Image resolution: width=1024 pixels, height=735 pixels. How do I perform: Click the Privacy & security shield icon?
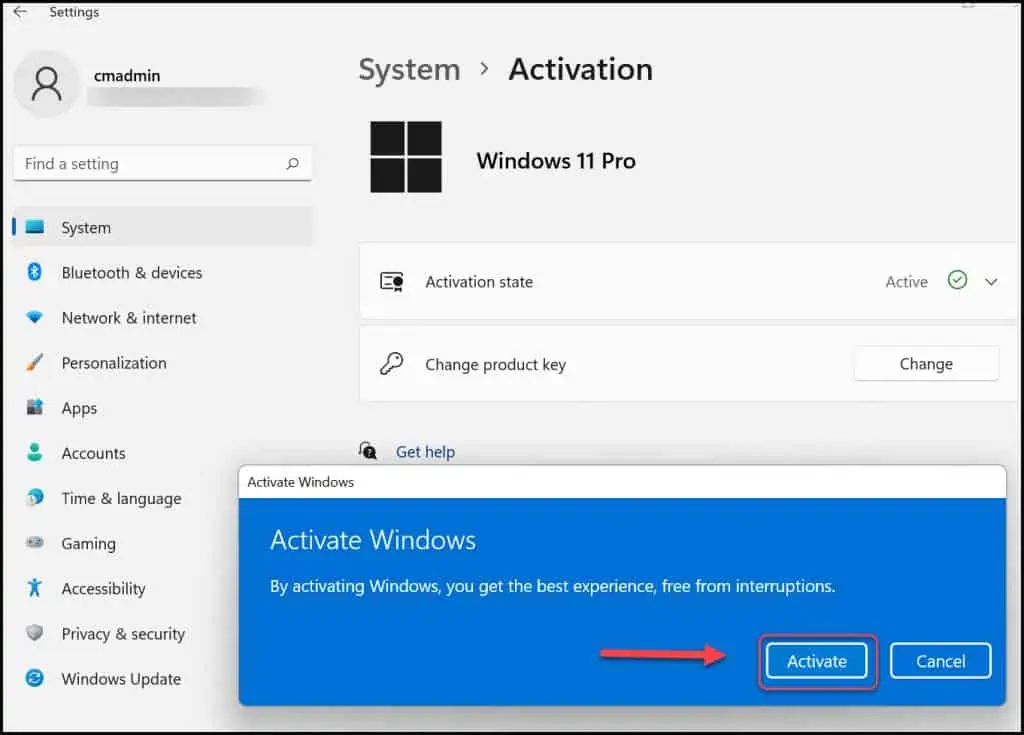[x=35, y=632]
